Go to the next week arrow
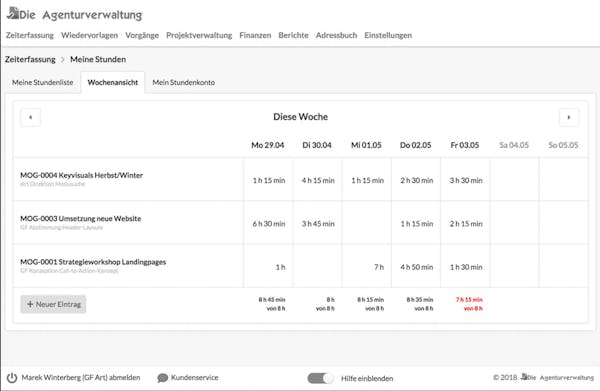Viewport: 600px width, 391px height. [569, 117]
